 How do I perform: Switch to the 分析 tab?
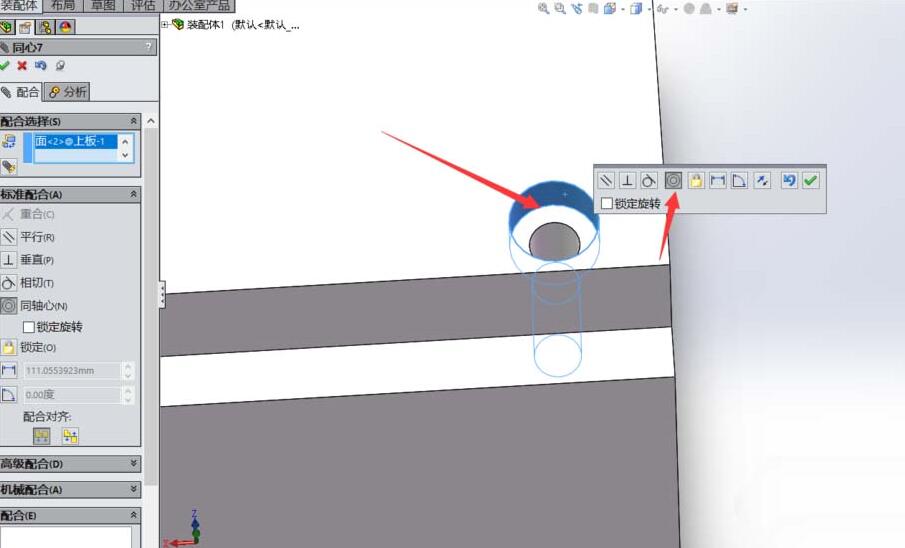(x=68, y=92)
